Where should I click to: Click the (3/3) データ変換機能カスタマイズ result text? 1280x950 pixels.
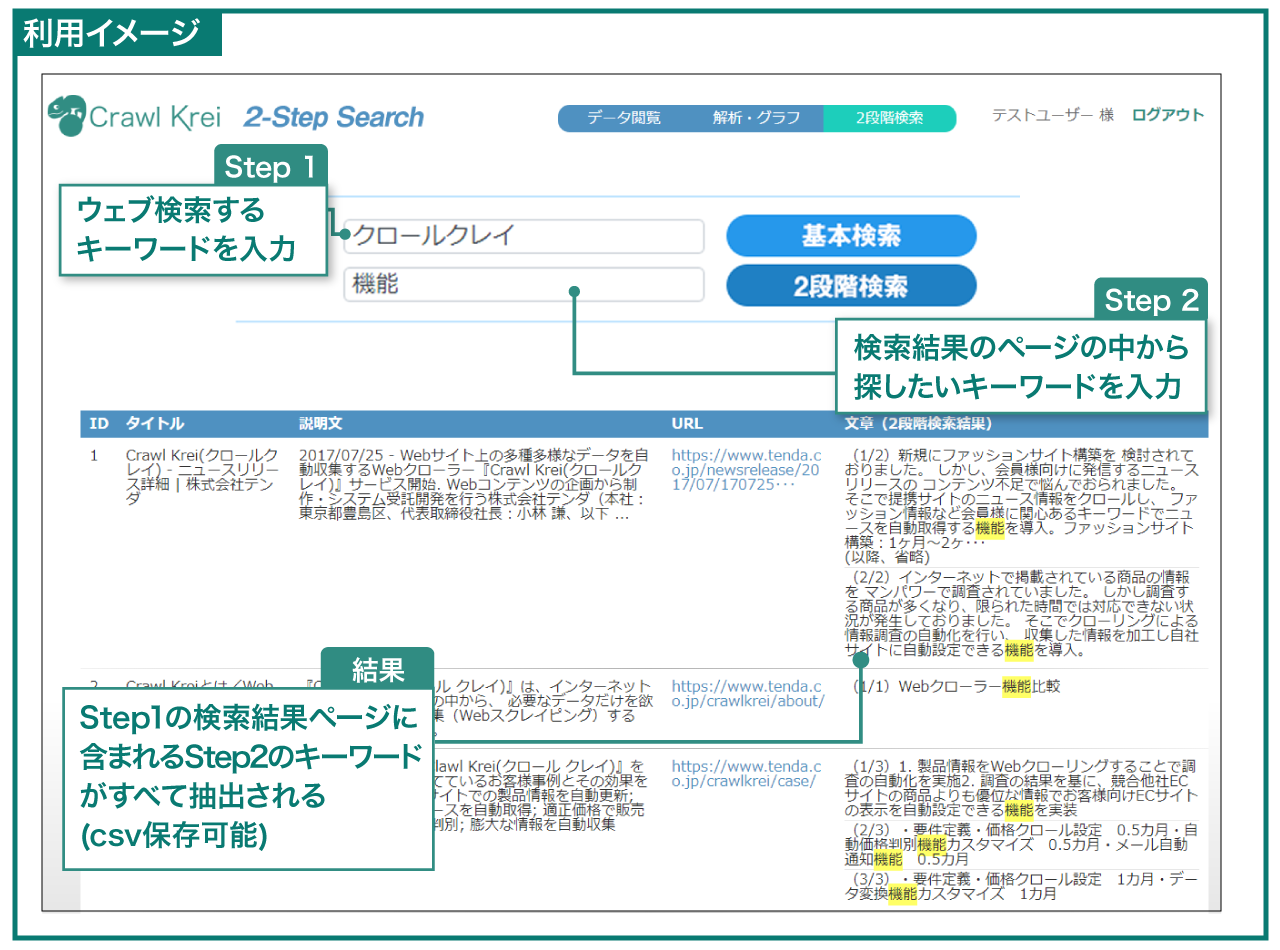tap(1020, 886)
